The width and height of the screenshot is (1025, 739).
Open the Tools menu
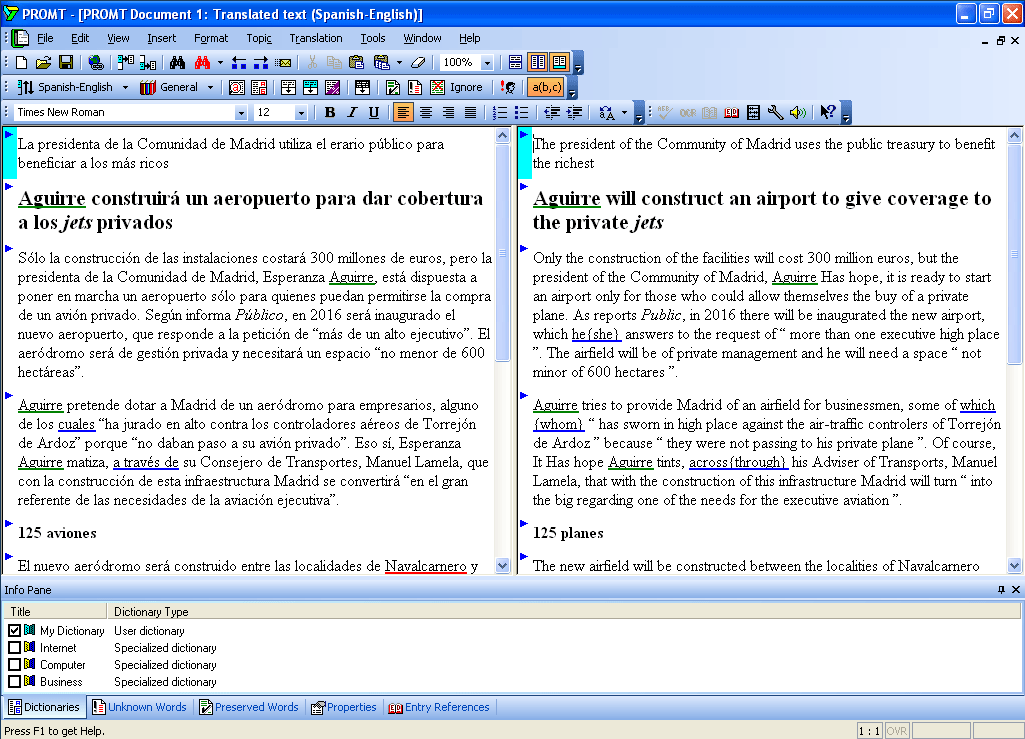point(373,38)
